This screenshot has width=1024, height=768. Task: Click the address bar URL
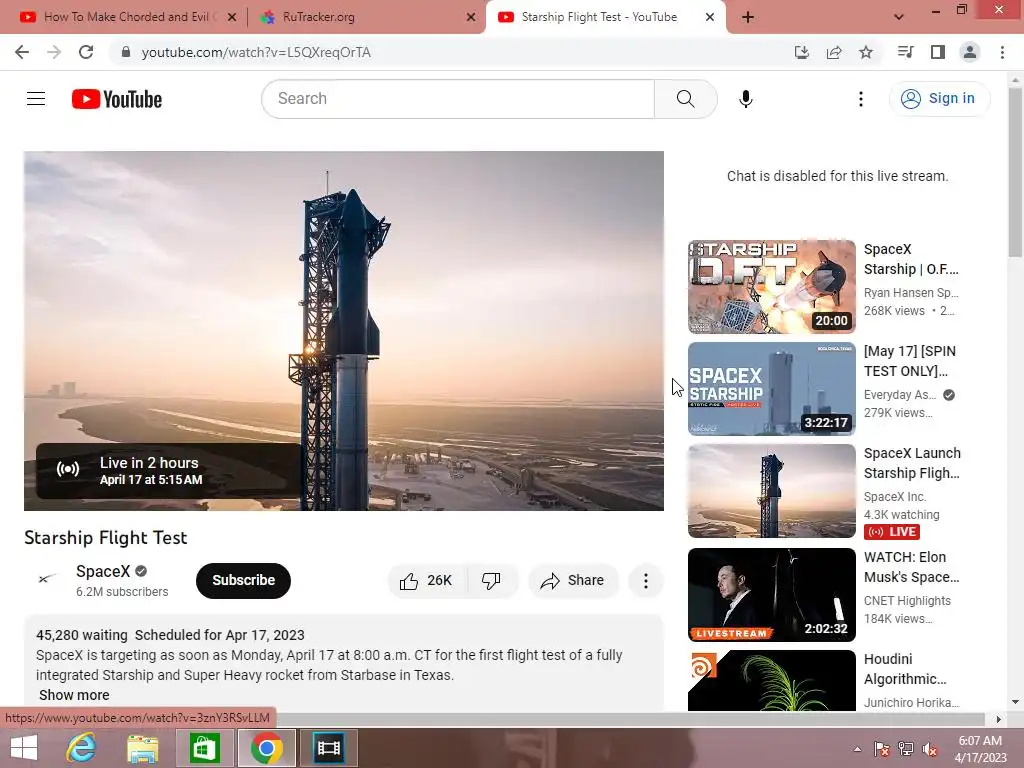pos(256,52)
